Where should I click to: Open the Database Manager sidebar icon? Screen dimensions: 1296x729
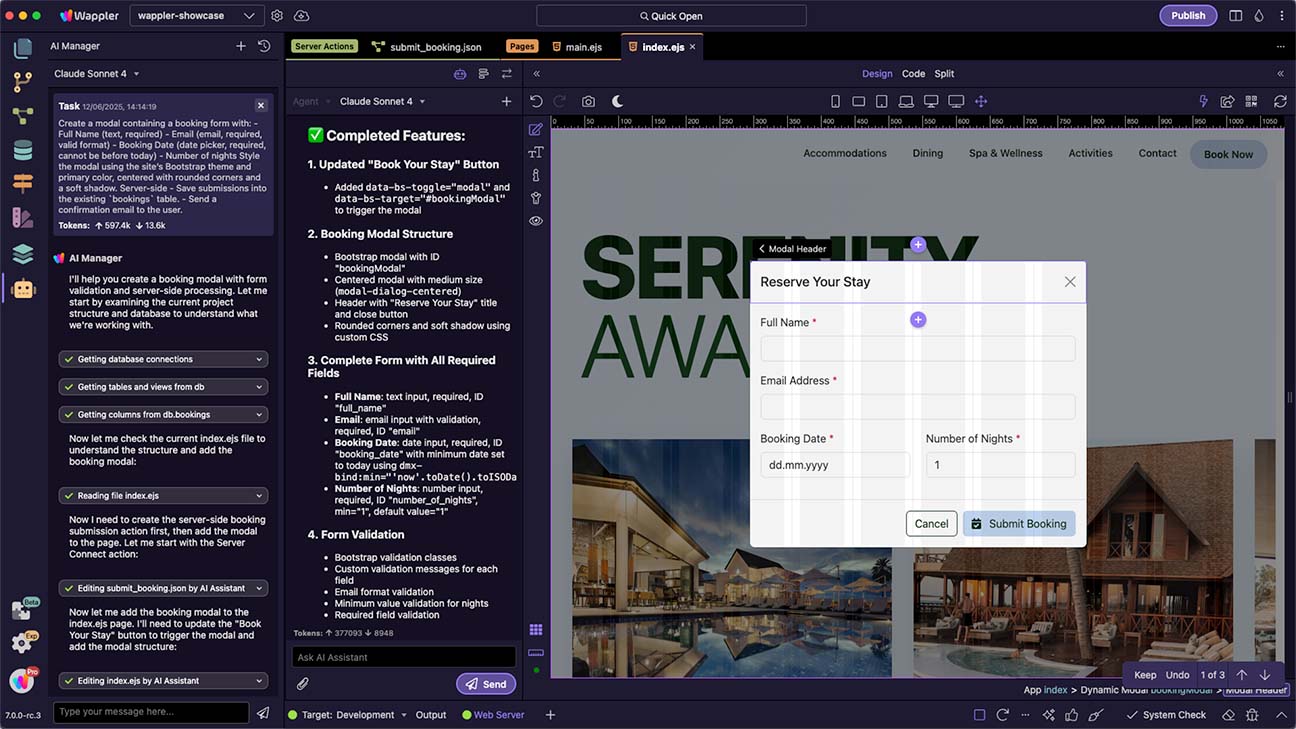(22, 150)
